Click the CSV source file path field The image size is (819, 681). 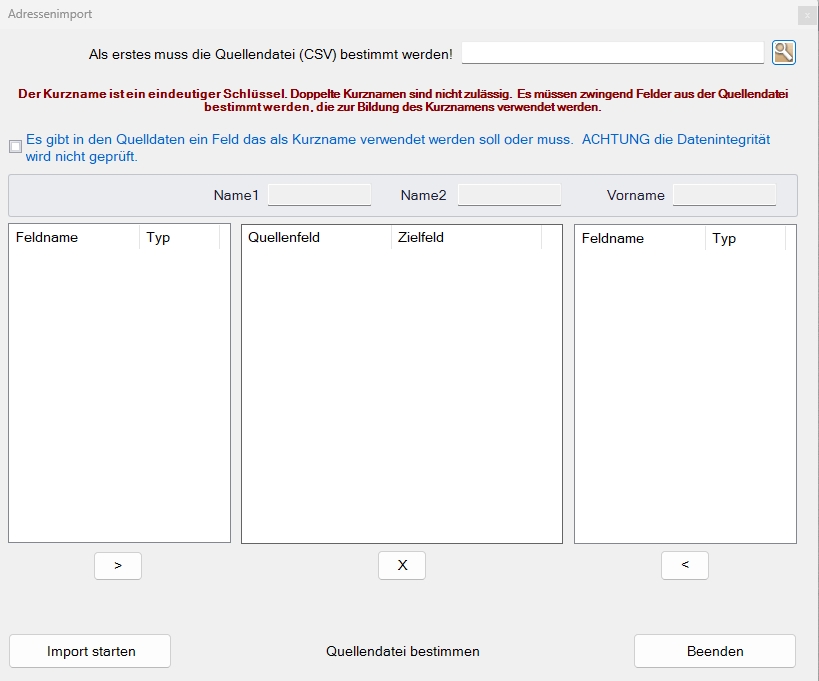click(613, 53)
